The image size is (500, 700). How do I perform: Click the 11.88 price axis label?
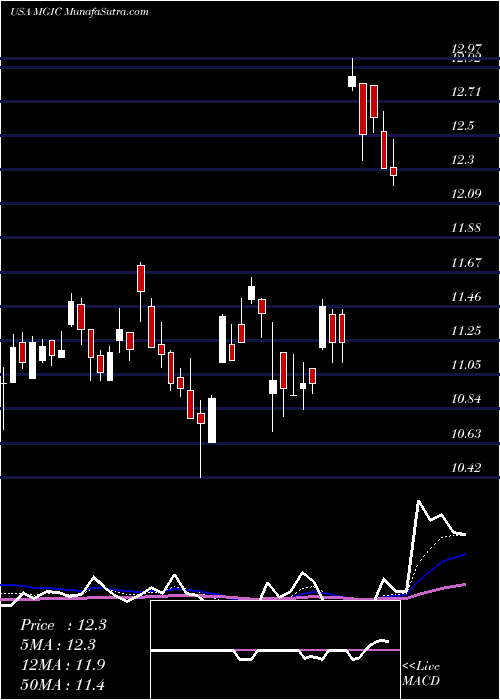click(467, 228)
